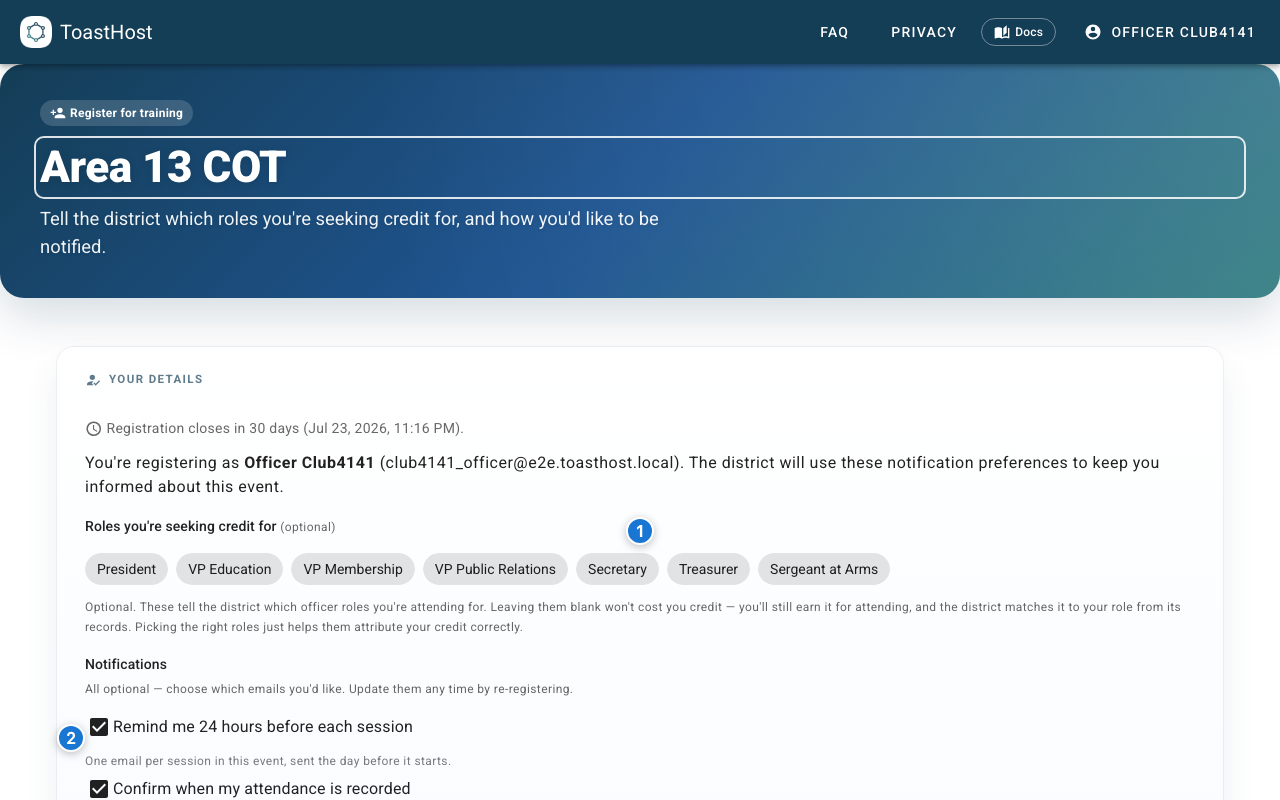
Task: Select the Secretary role chip
Action: pos(617,569)
